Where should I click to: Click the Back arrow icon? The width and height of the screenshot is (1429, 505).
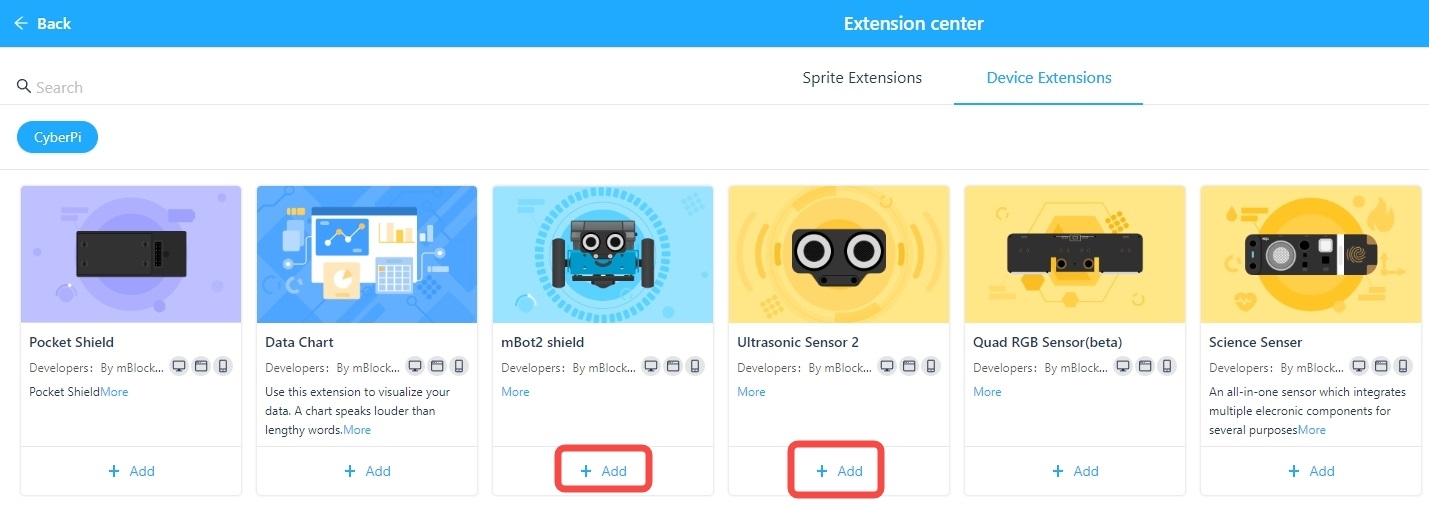coord(21,23)
